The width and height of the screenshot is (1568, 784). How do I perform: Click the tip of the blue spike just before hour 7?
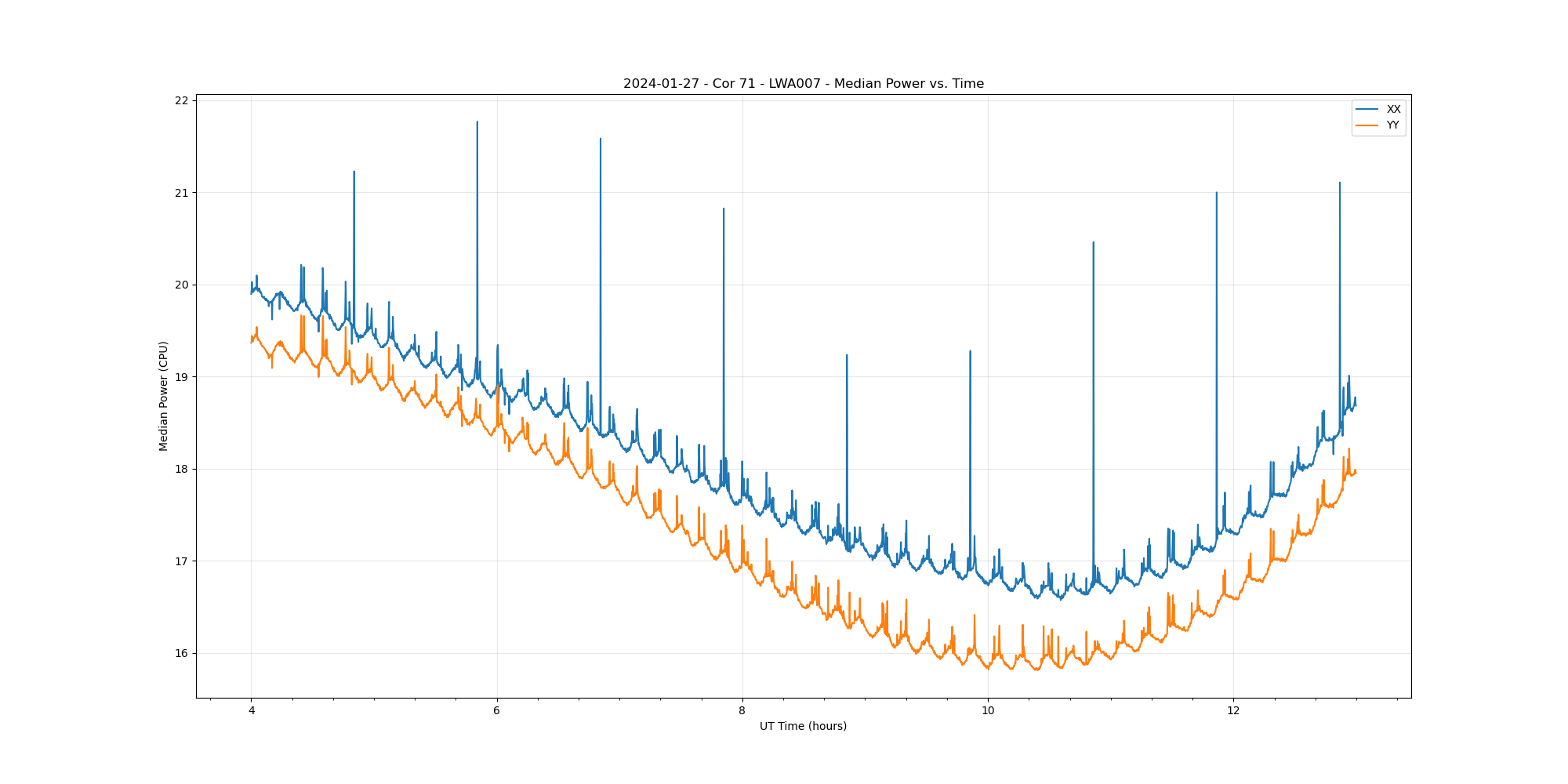(601, 139)
